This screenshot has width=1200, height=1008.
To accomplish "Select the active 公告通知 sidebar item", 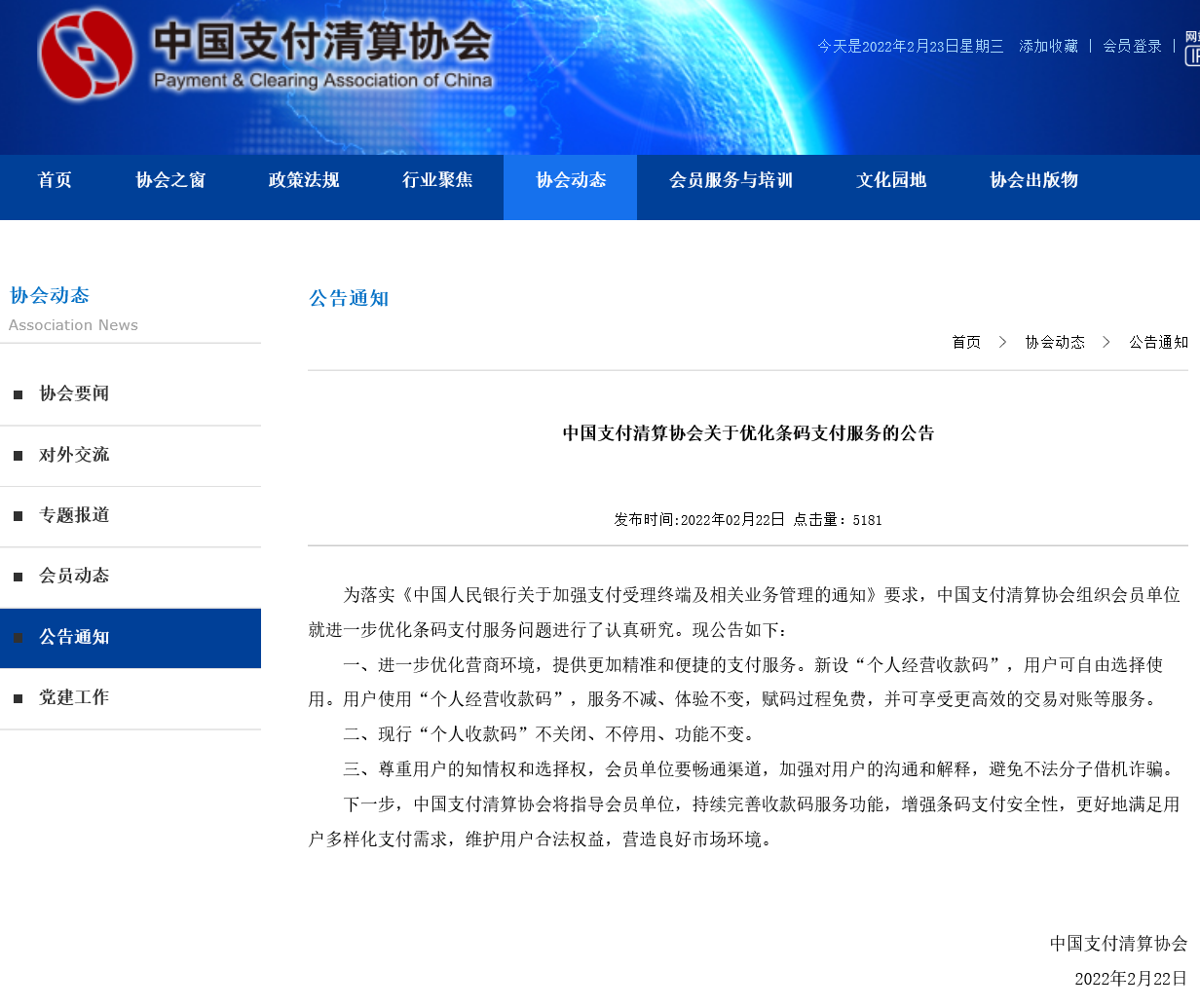I will [x=74, y=637].
